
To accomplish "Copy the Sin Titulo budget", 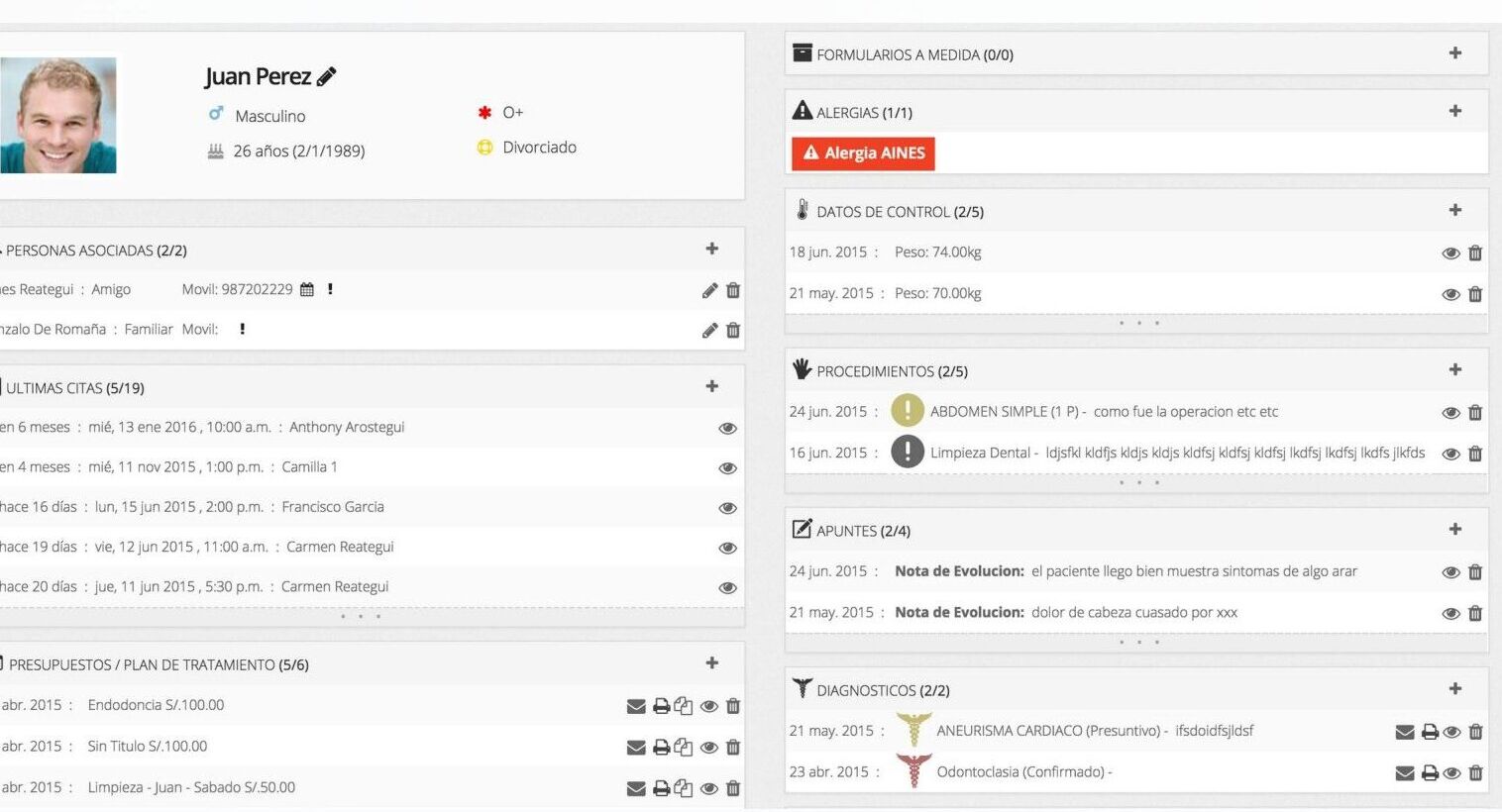I will 684,747.
